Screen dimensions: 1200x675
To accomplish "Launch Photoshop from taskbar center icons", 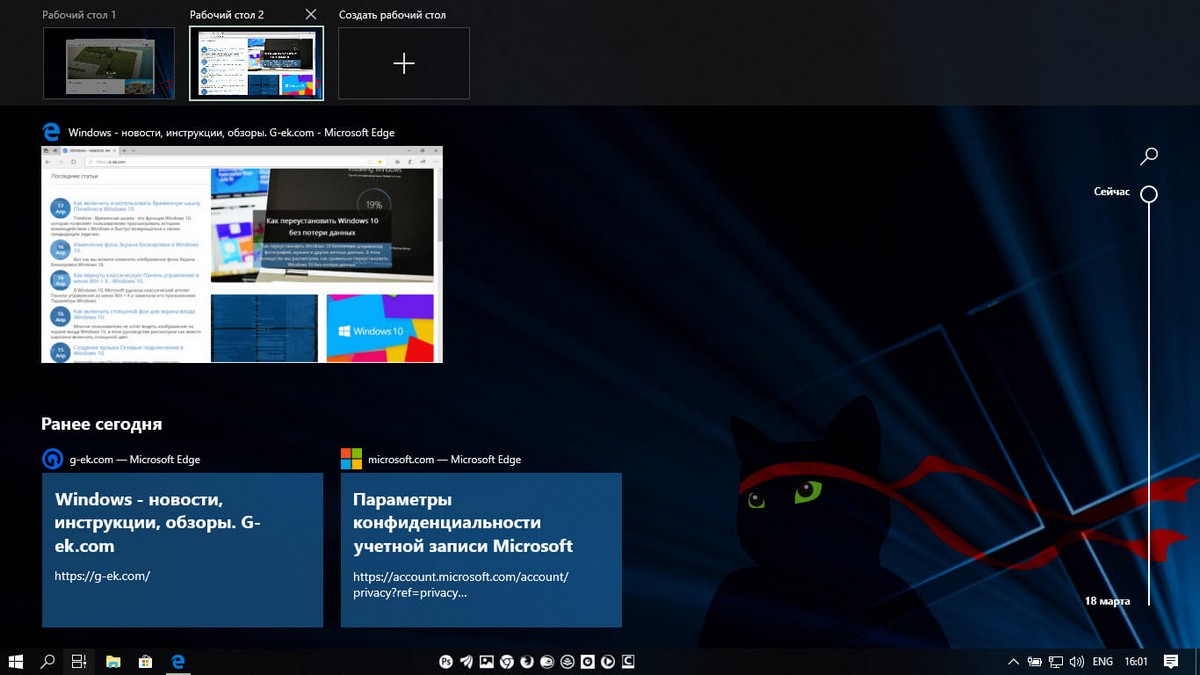I will [x=446, y=661].
